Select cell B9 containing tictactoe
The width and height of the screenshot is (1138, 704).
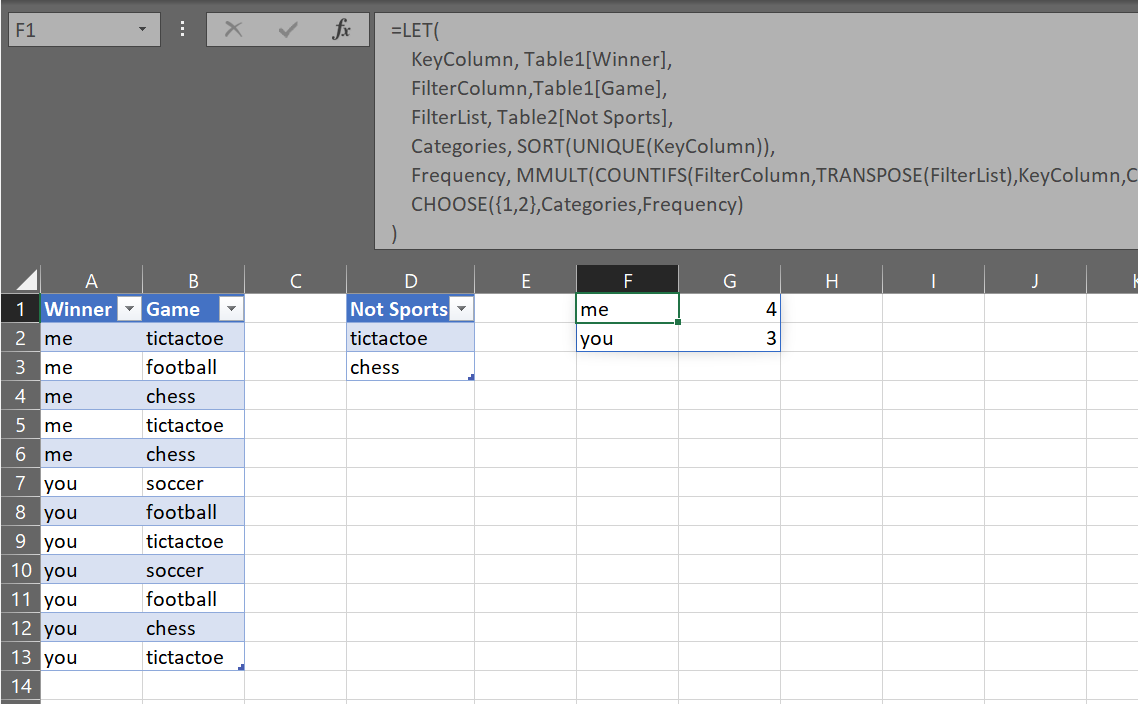coord(194,541)
